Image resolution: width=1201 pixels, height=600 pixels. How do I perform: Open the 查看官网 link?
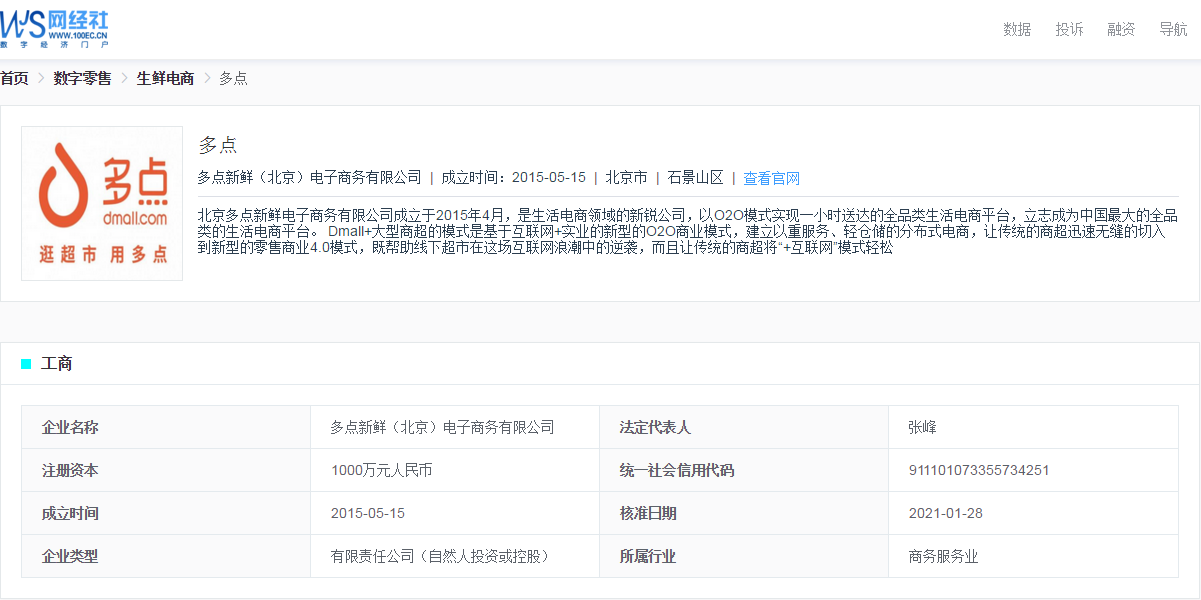(x=771, y=178)
